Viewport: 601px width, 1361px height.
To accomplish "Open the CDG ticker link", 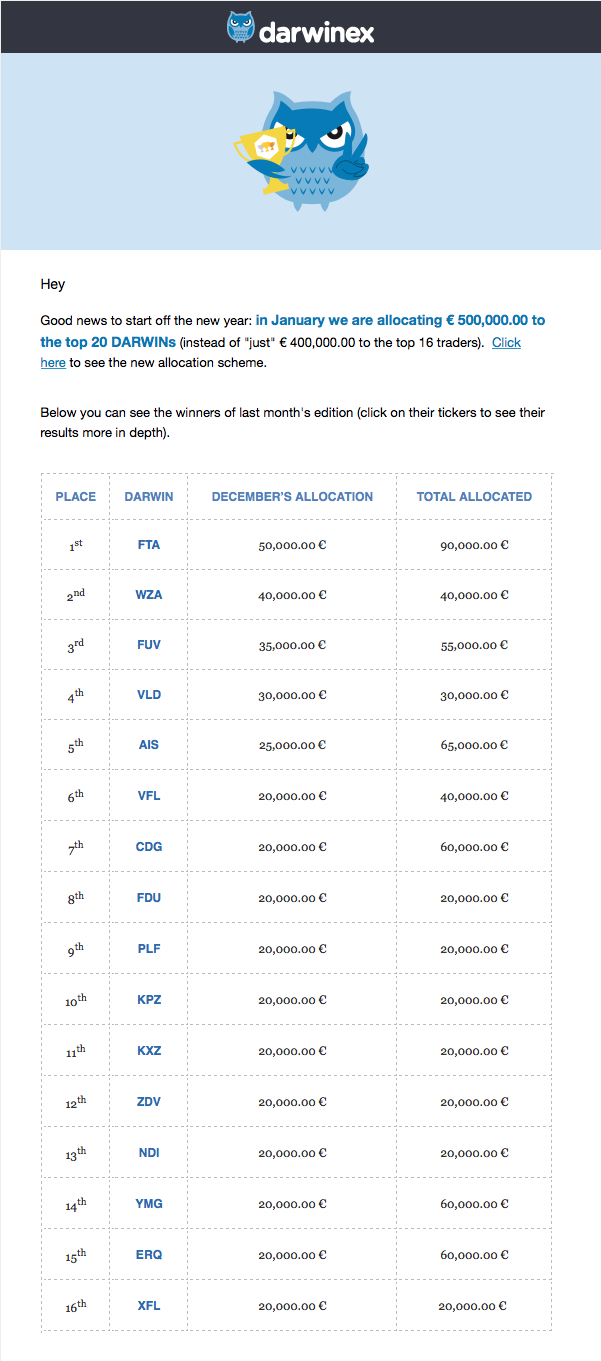I will click(x=149, y=847).
